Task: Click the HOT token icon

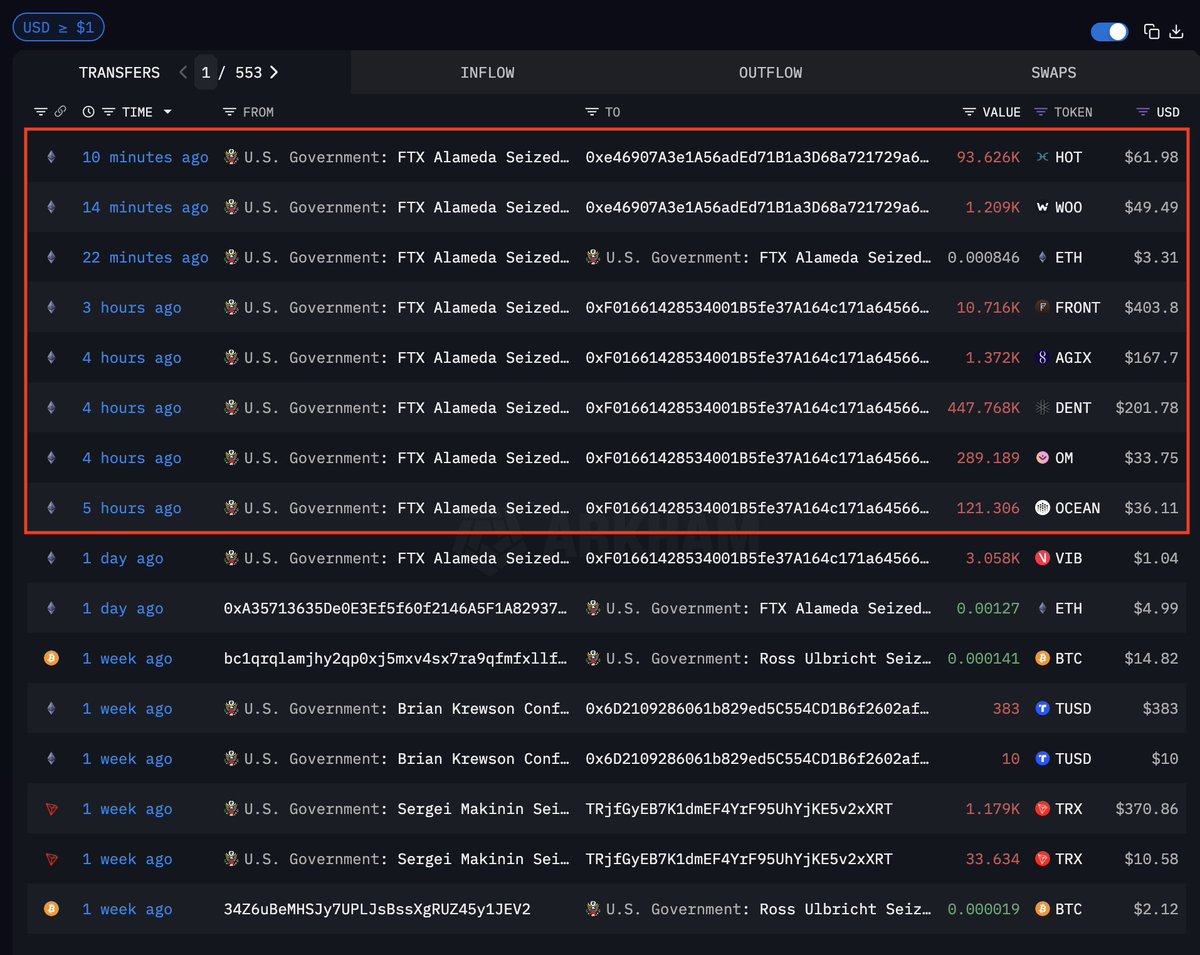Action: pyautogui.click(x=1043, y=157)
